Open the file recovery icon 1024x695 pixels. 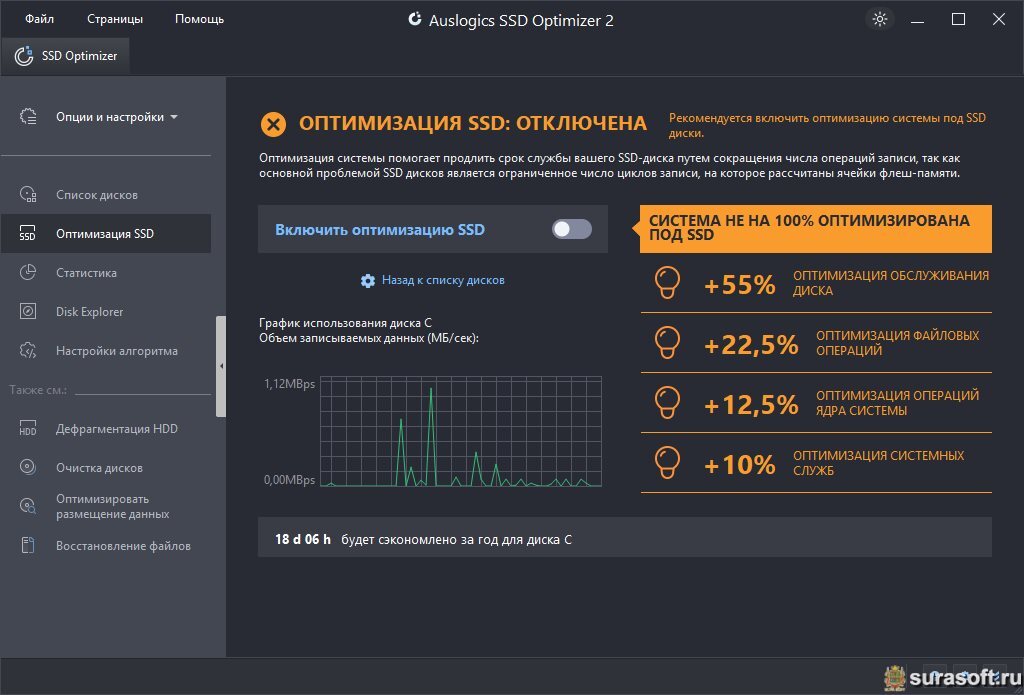point(28,545)
